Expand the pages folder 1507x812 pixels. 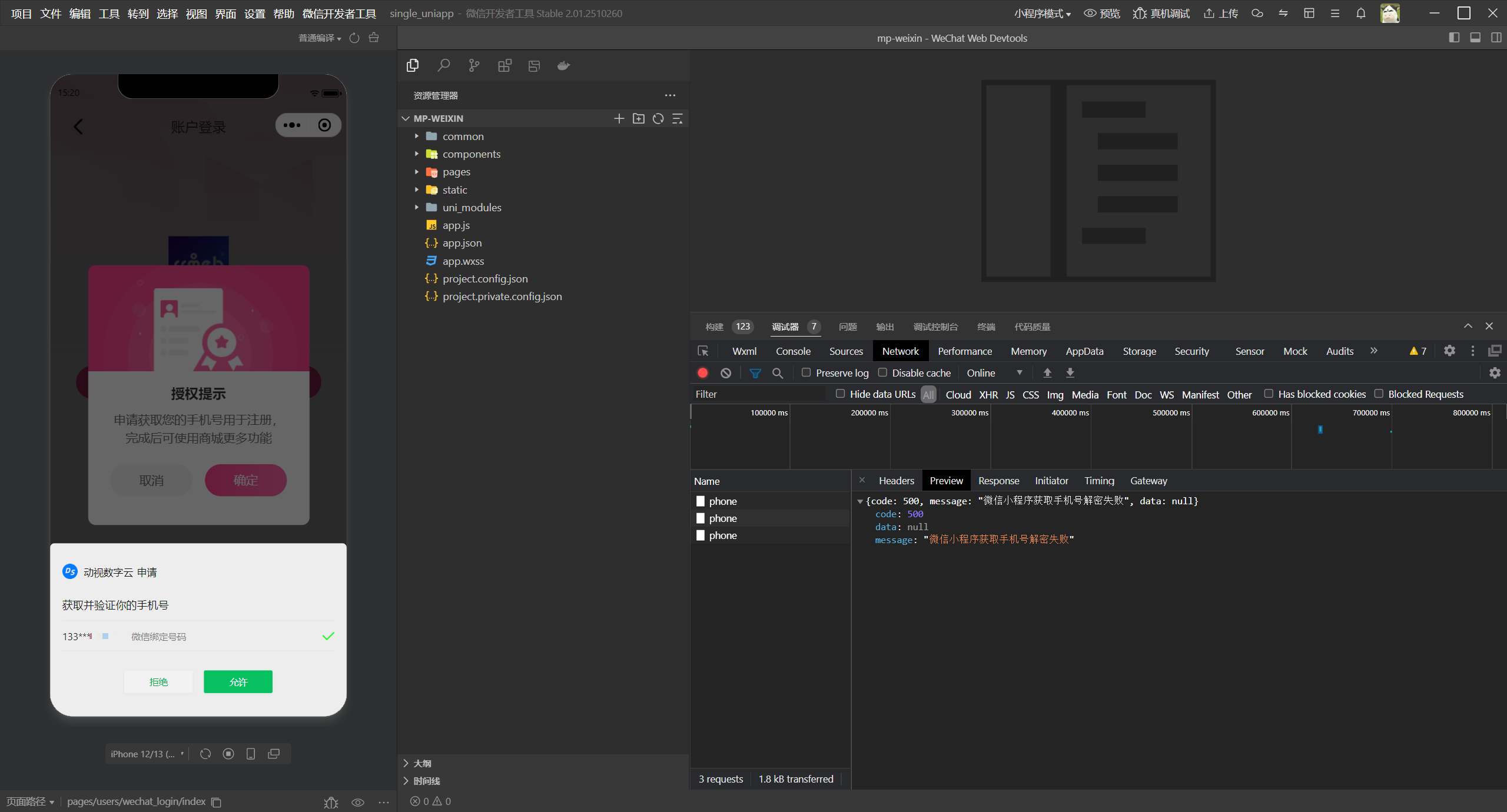click(x=417, y=172)
